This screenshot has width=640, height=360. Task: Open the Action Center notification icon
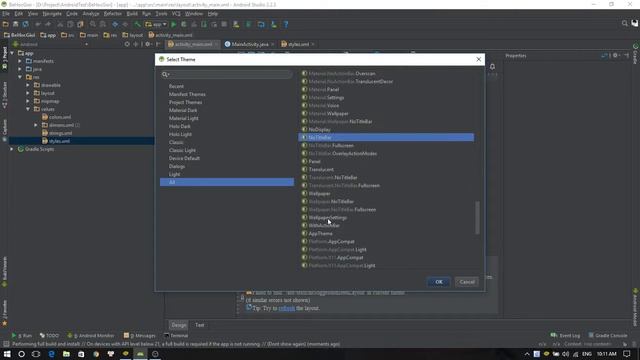(x=627, y=354)
